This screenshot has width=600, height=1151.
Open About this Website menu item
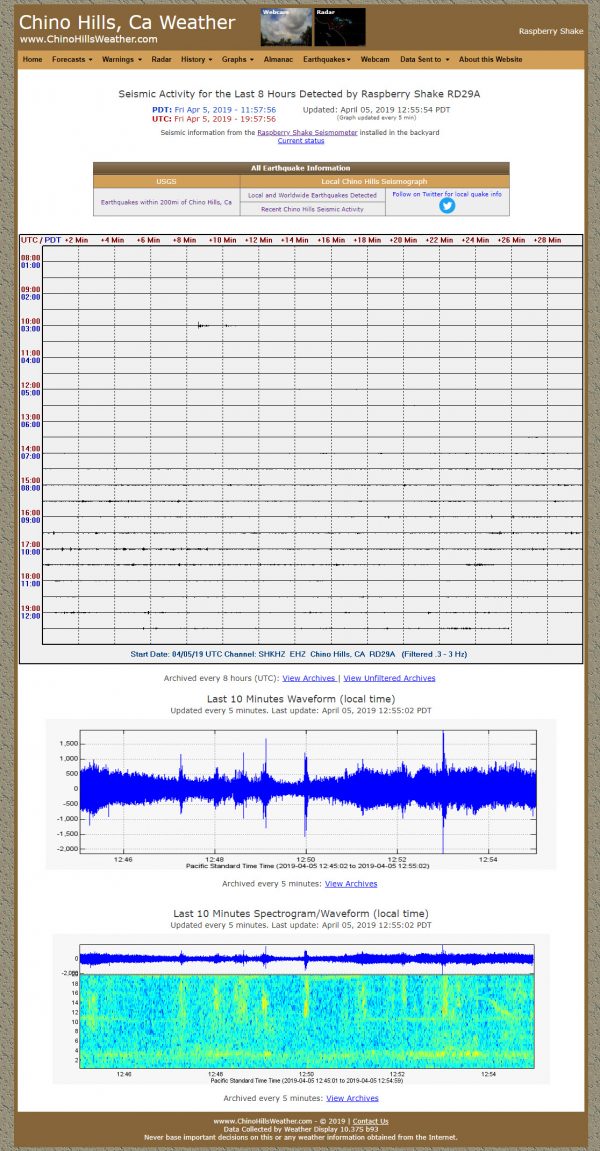pos(491,59)
